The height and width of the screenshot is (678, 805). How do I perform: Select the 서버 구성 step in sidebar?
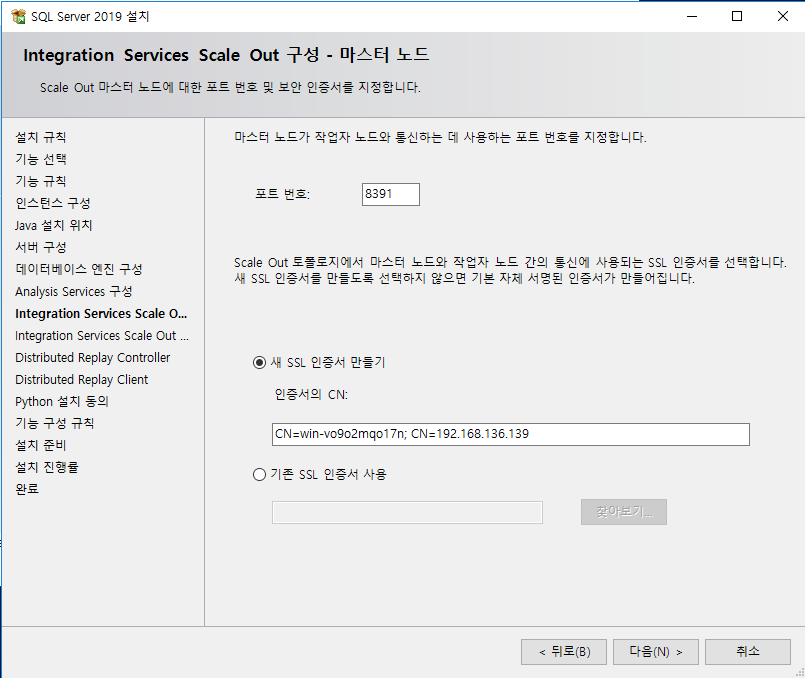coord(41,247)
